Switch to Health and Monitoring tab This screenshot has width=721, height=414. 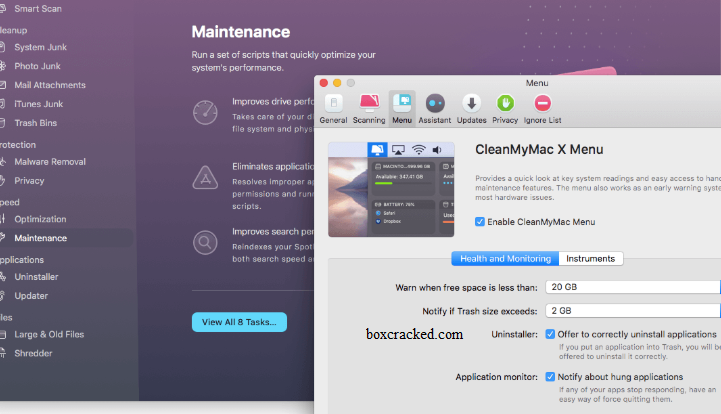click(x=505, y=259)
